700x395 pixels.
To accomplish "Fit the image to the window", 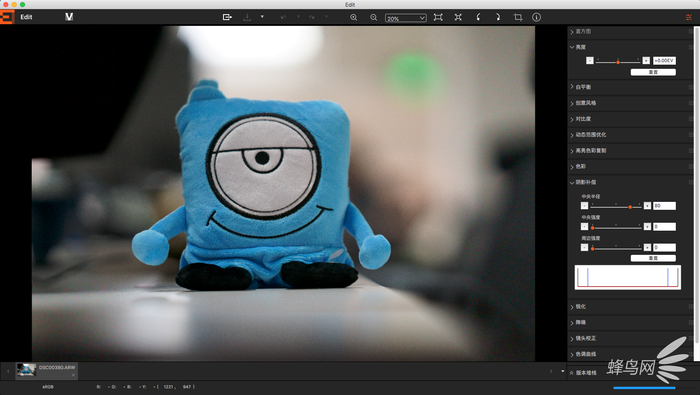I will pos(438,17).
